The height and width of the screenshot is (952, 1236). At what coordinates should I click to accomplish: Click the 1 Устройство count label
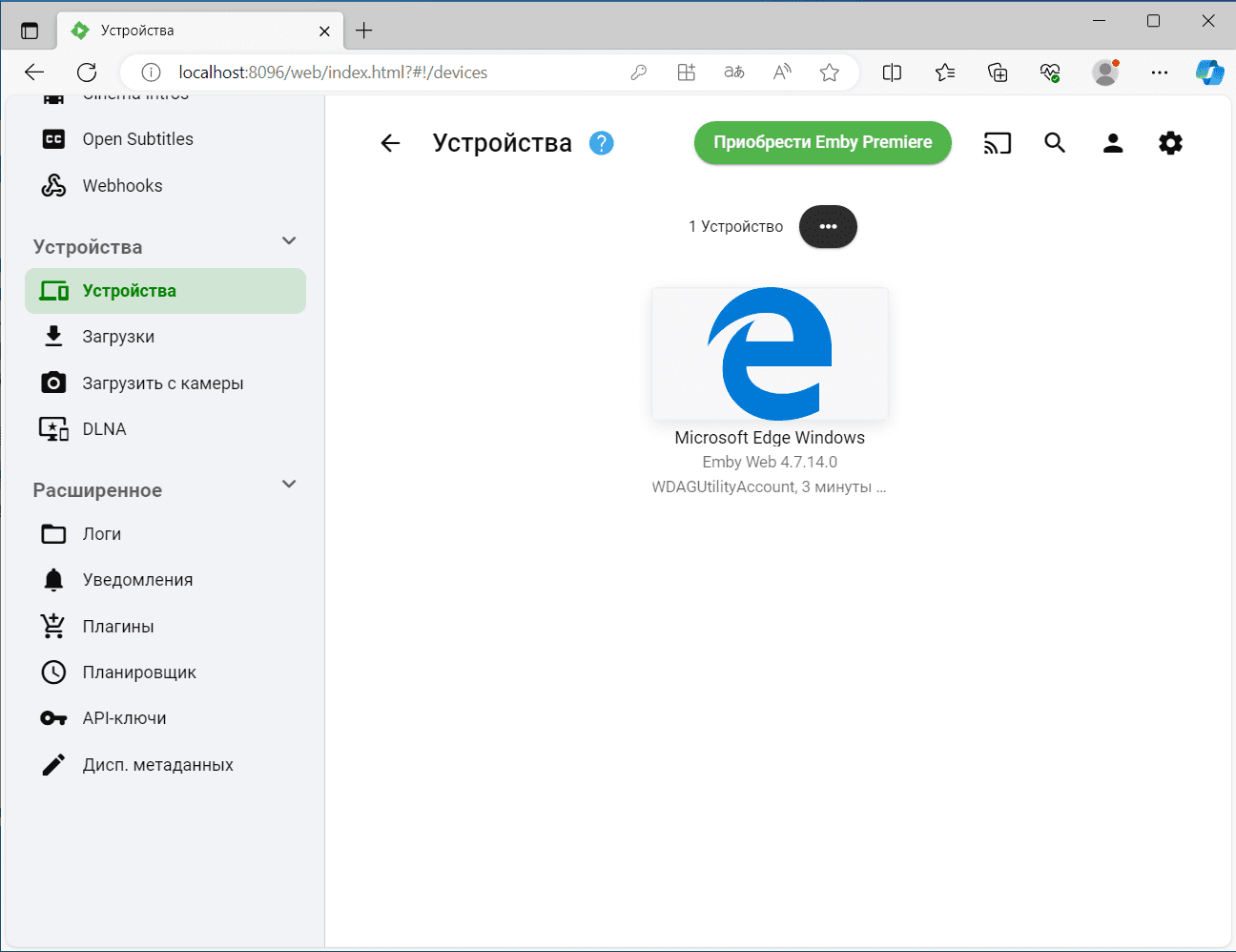pyautogui.click(x=736, y=227)
